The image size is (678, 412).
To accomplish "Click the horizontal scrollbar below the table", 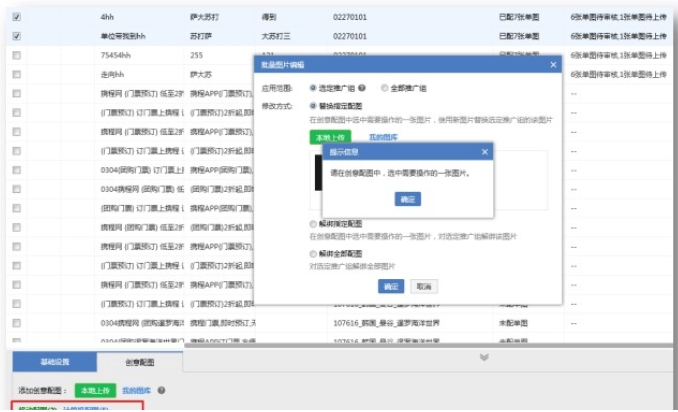I will pyautogui.click(x=428, y=345).
